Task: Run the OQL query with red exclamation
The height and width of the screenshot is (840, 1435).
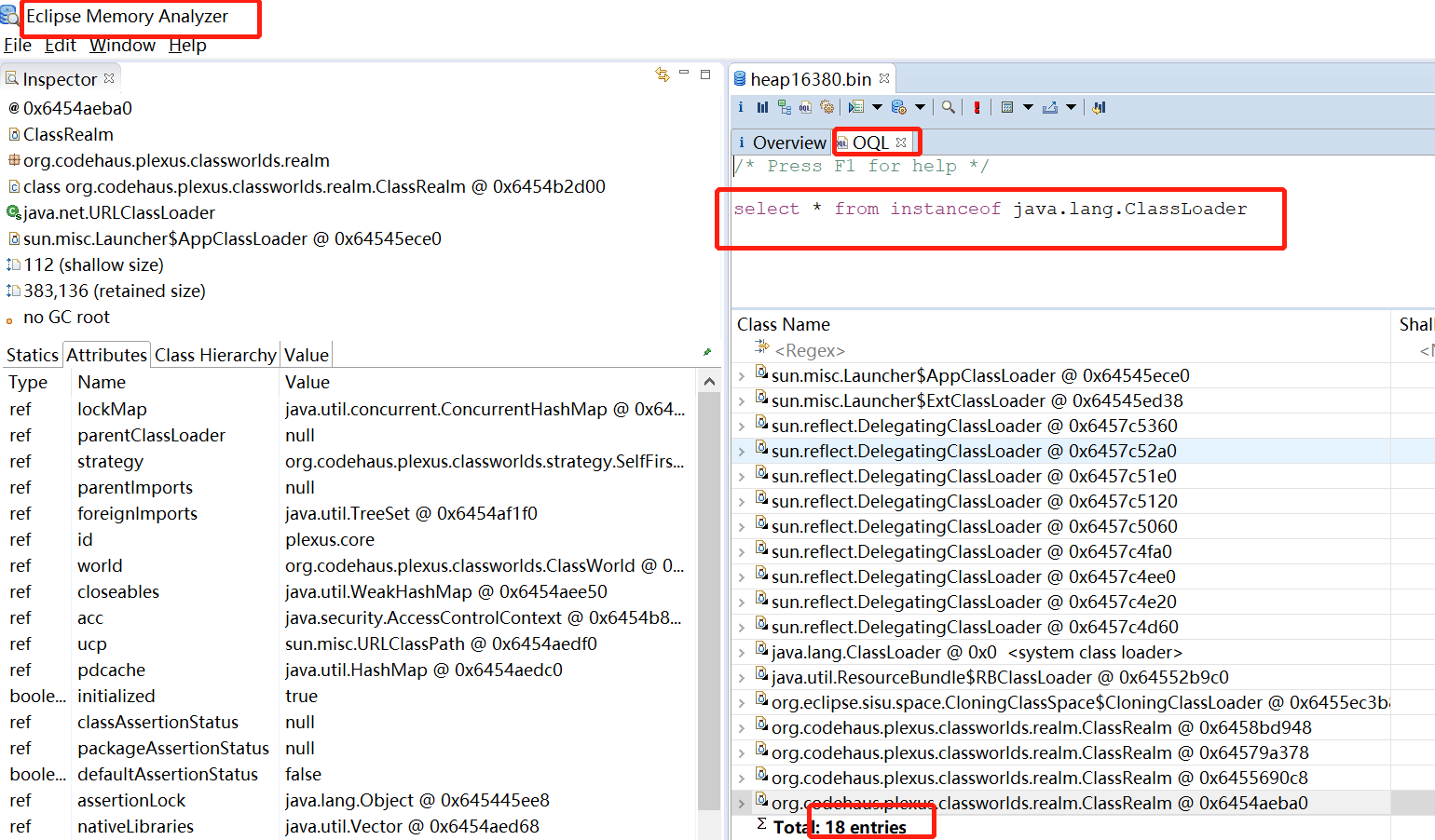Action: pyautogui.click(x=977, y=107)
